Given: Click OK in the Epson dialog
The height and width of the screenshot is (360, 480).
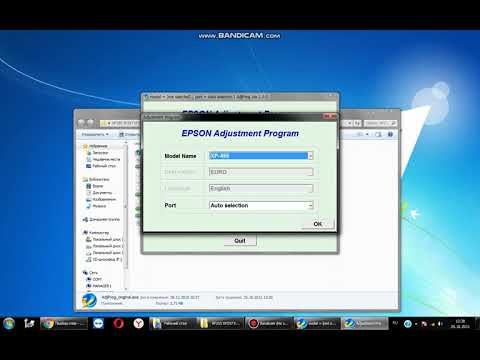Looking at the screenshot, I should [x=318, y=224].
